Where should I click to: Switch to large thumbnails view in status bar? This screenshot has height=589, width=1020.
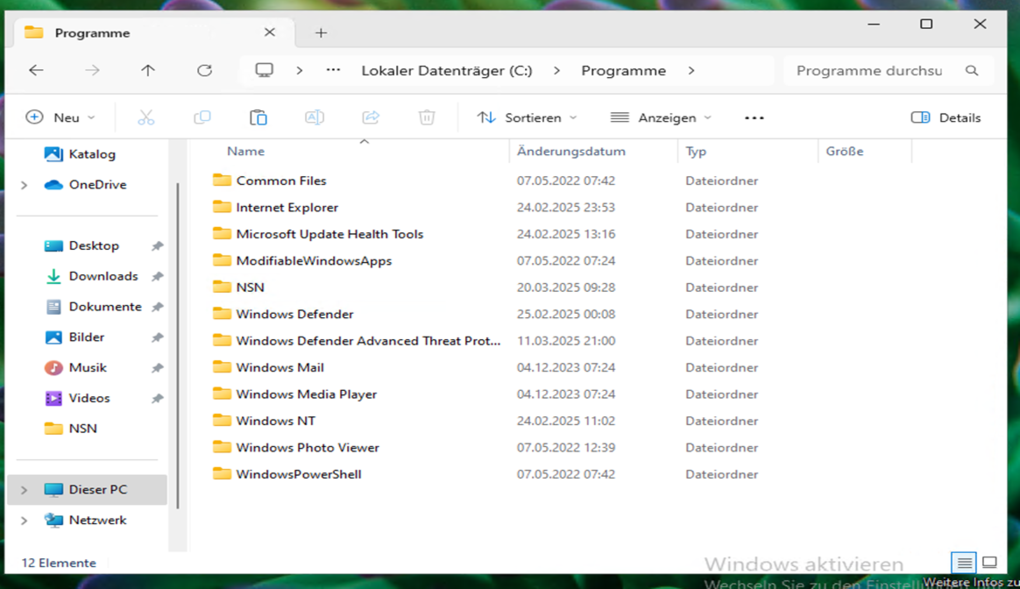pos(990,563)
